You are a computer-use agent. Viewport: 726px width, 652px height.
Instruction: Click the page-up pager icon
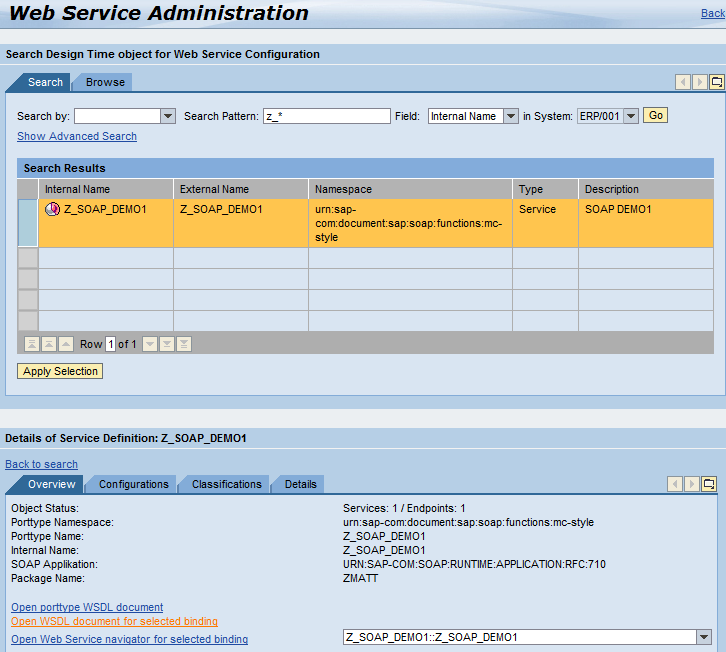pyautogui.click(x=49, y=344)
